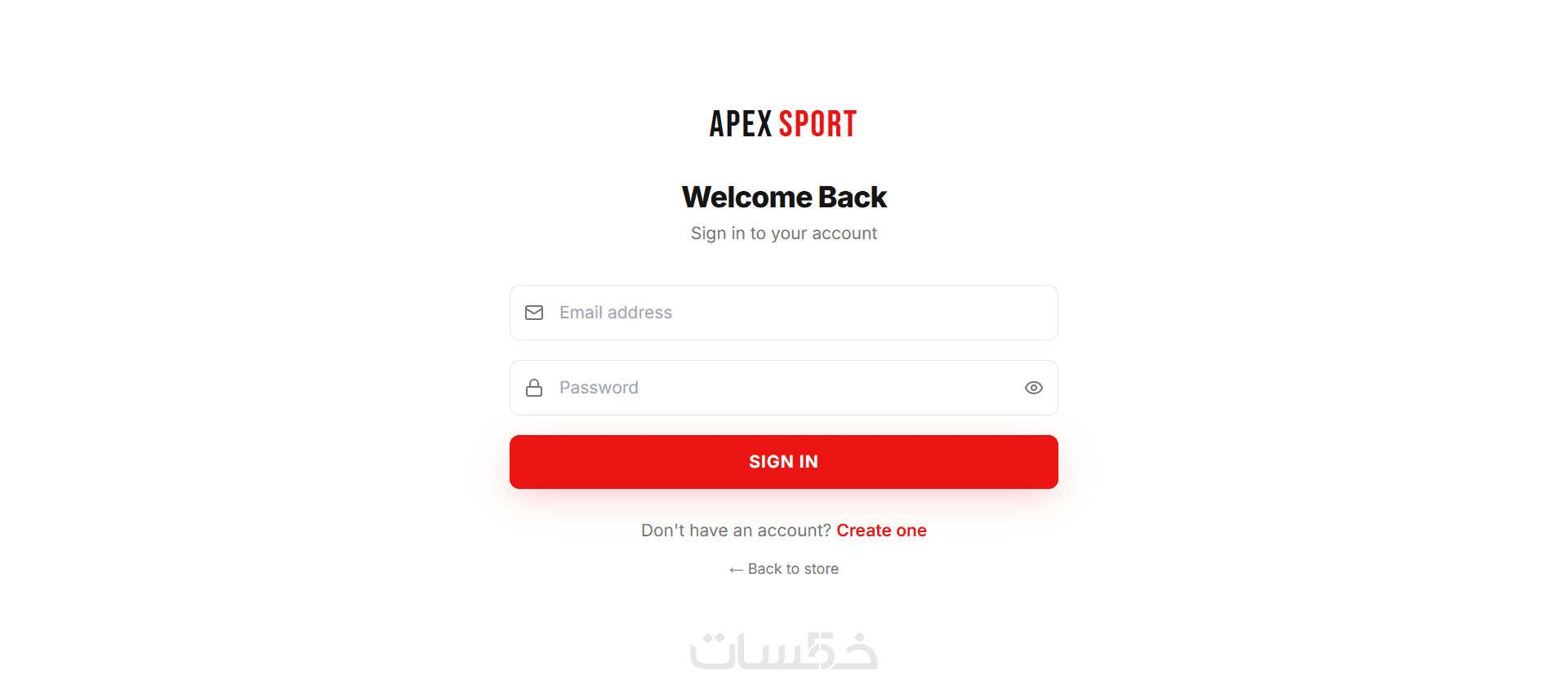1568x684 pixels.
Task: Click the Password placeholder text
Action: (x=599, y=388)
